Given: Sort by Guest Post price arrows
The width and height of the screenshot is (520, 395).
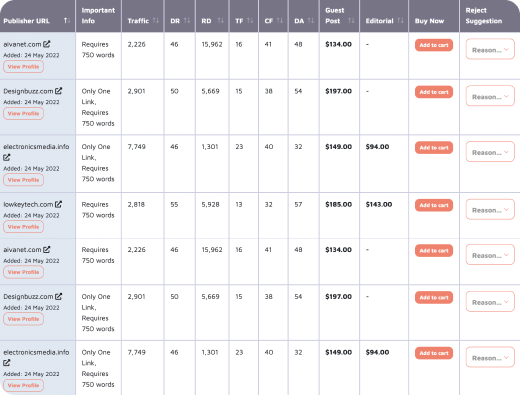Looking at the screenshot, I should point(351,21).
